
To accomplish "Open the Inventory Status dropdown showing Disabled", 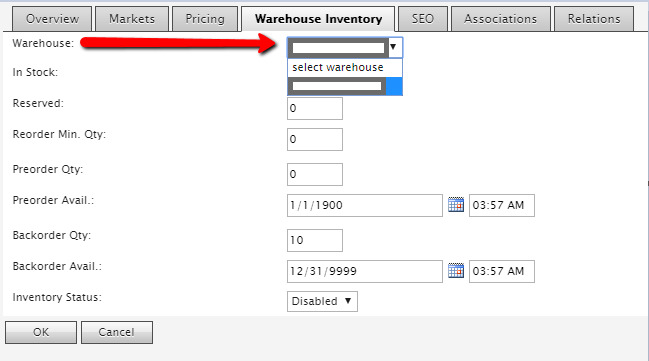I will click(322, 301).
